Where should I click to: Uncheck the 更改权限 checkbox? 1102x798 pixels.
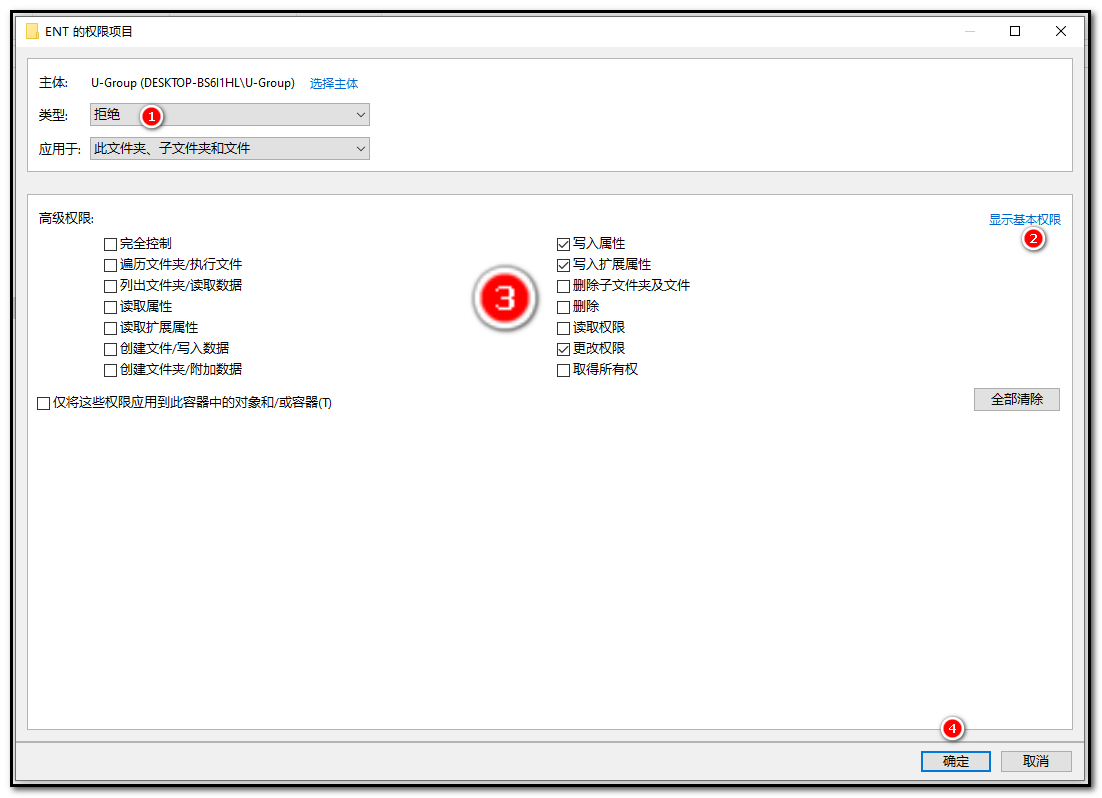(x=564, y=349)
